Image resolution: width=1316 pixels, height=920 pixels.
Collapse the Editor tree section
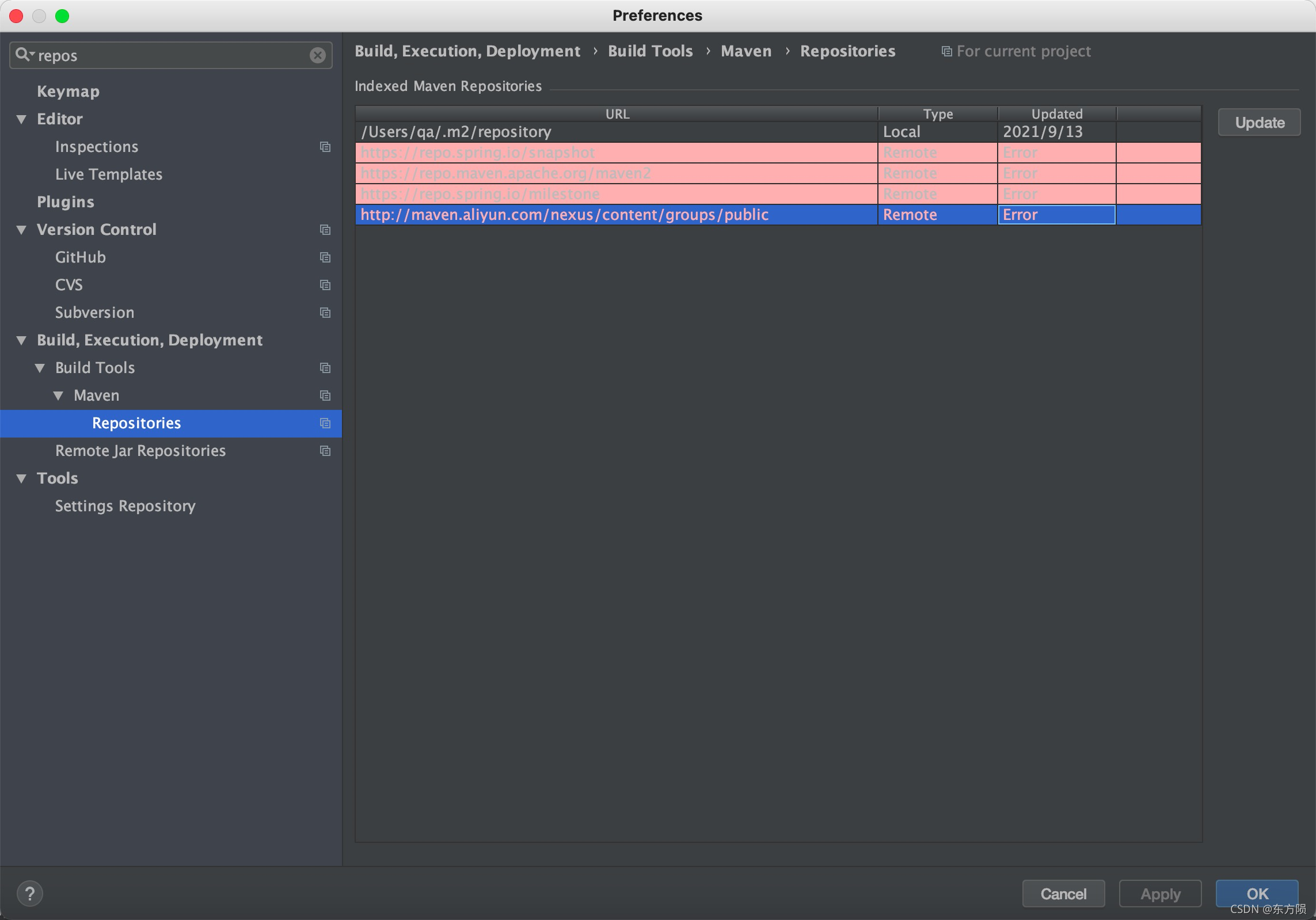click(22, 119)
